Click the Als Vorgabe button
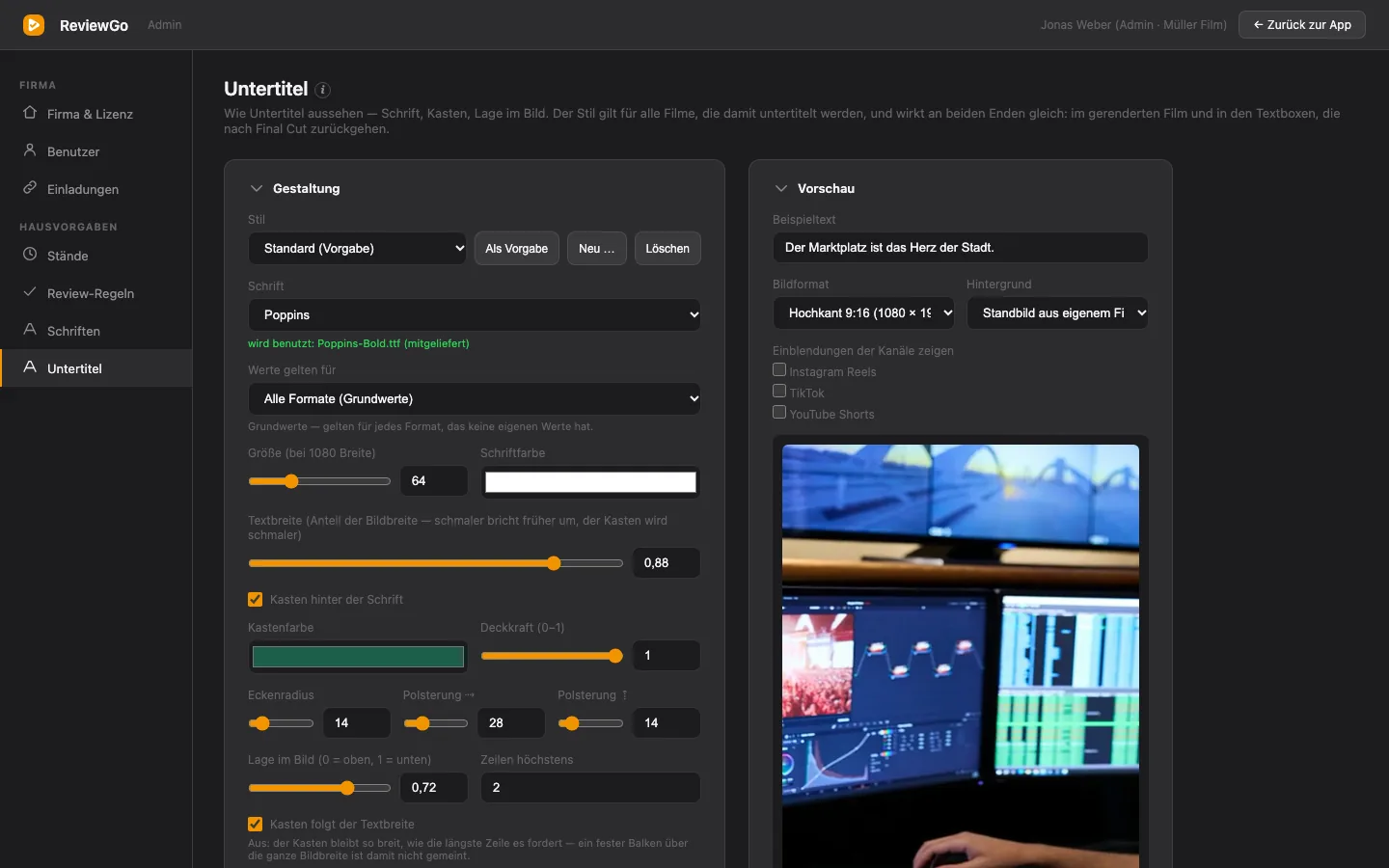 pos(517,249)
